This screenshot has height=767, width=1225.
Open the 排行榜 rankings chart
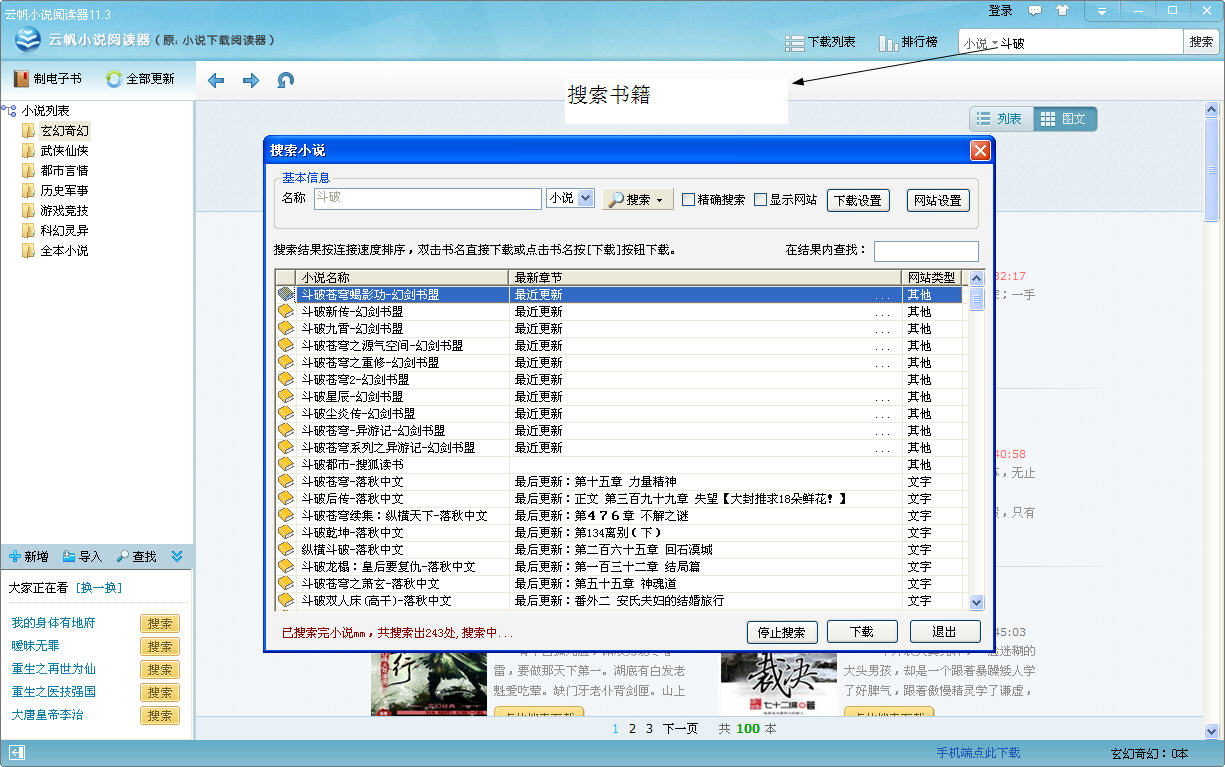(x=908, y=43)
